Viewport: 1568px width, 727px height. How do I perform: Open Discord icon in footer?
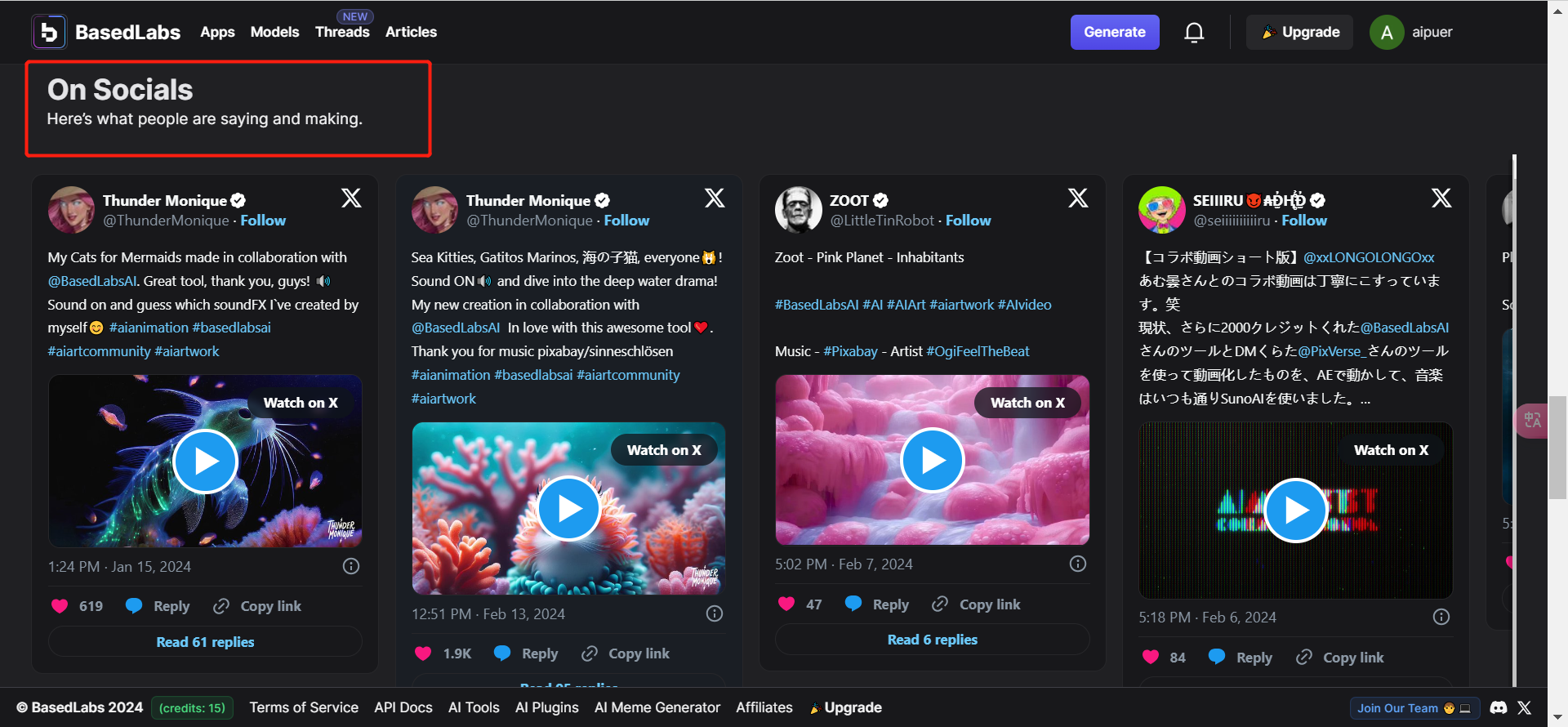pos(1499,708)
